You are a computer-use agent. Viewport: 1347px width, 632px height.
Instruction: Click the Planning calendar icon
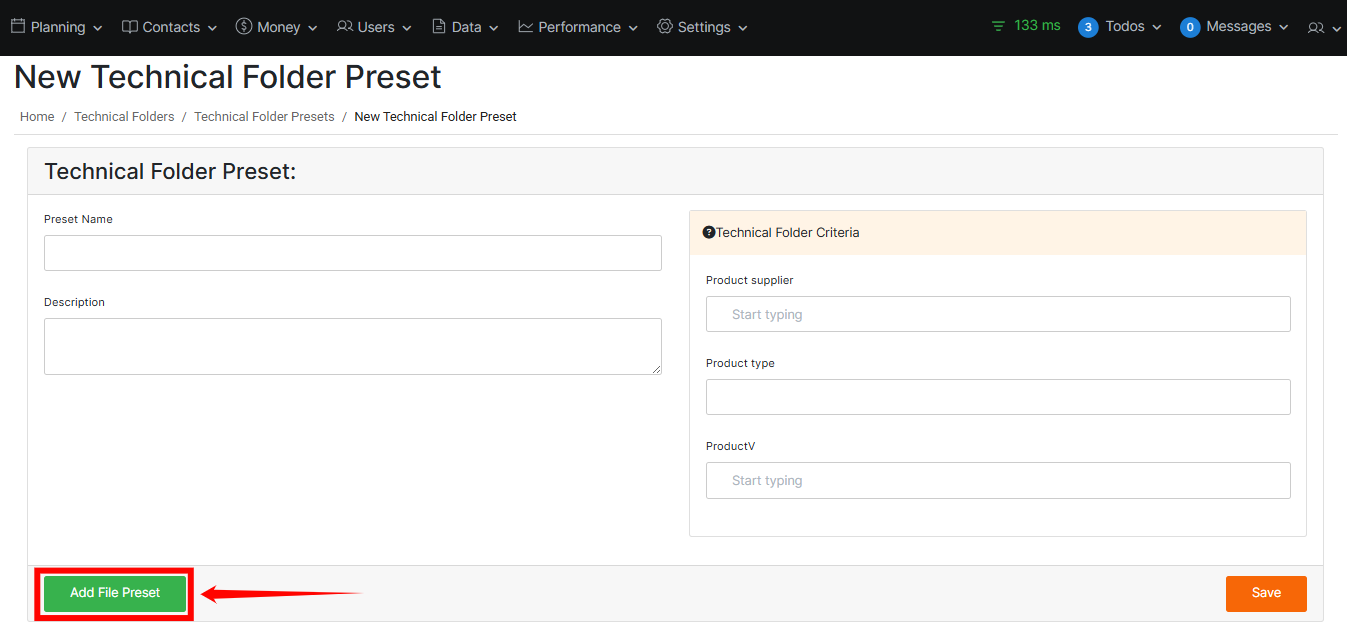pyautogui.click(x=18, y=27)
